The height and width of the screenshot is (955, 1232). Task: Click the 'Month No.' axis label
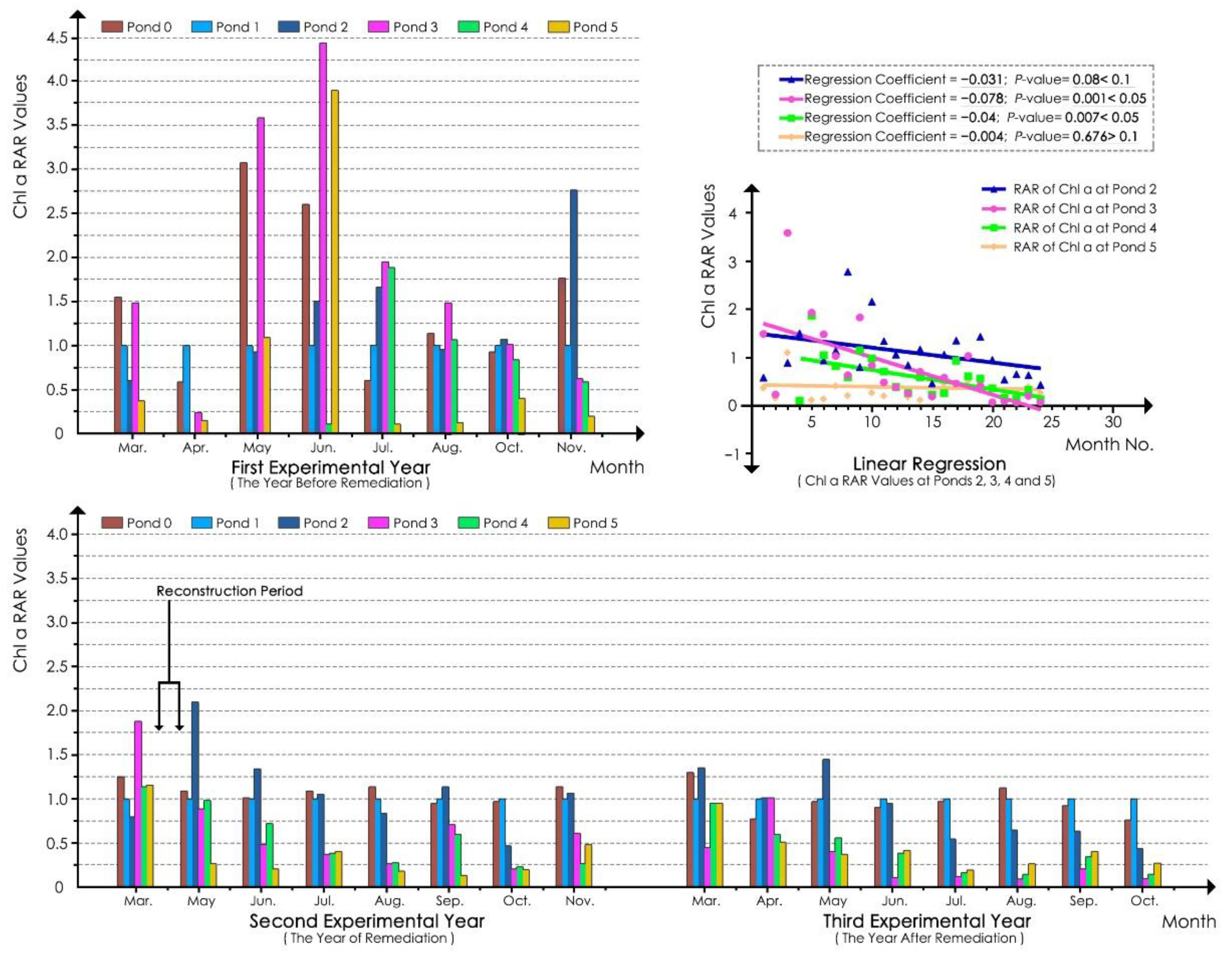[x=1109, y=444]
